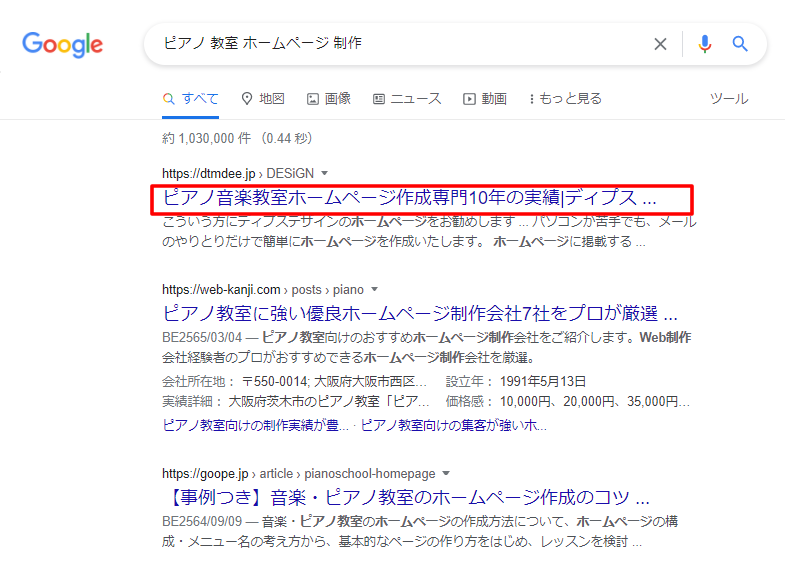Click the blue magnifier search button

coord(740,44)
